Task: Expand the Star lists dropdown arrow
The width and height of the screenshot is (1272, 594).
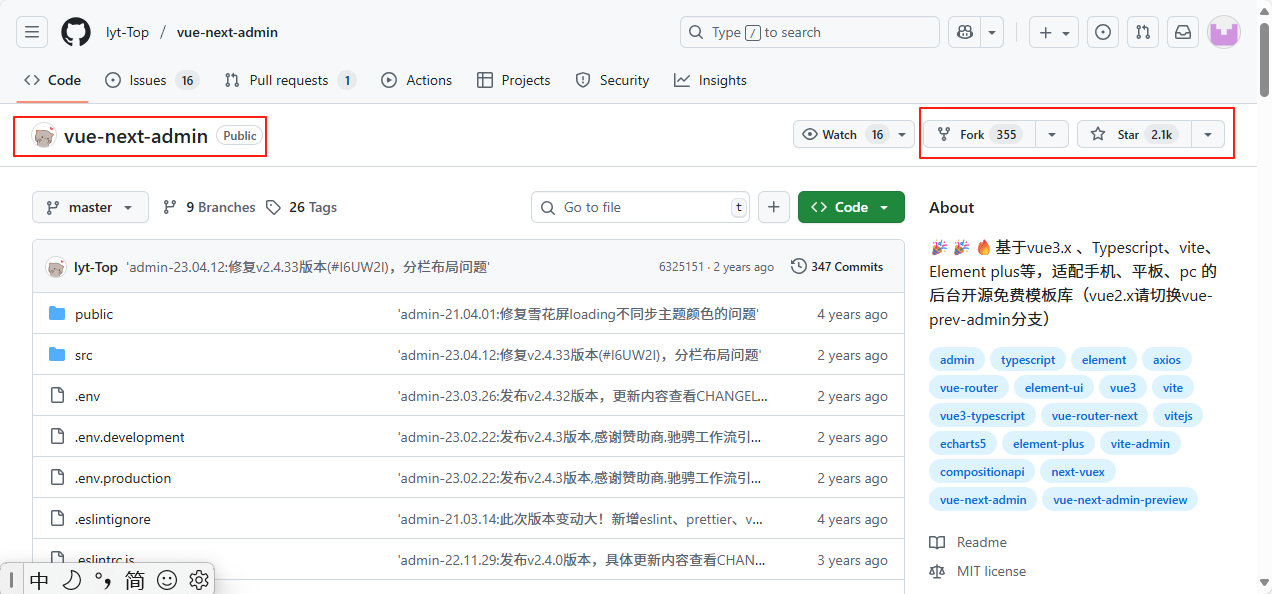Action: click(1208, 134)
